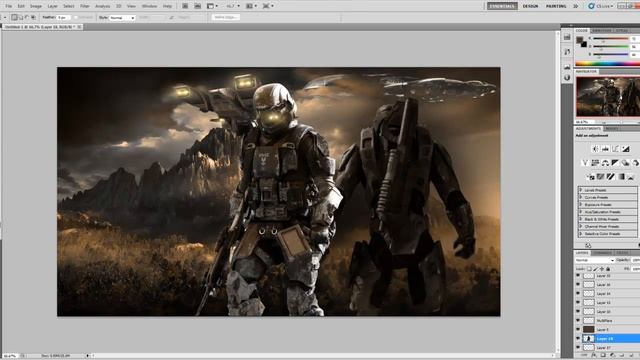The width and height of the screenshot is (640, 360).
Task: Add a Threshold adjustment
Action: [611, 177]
